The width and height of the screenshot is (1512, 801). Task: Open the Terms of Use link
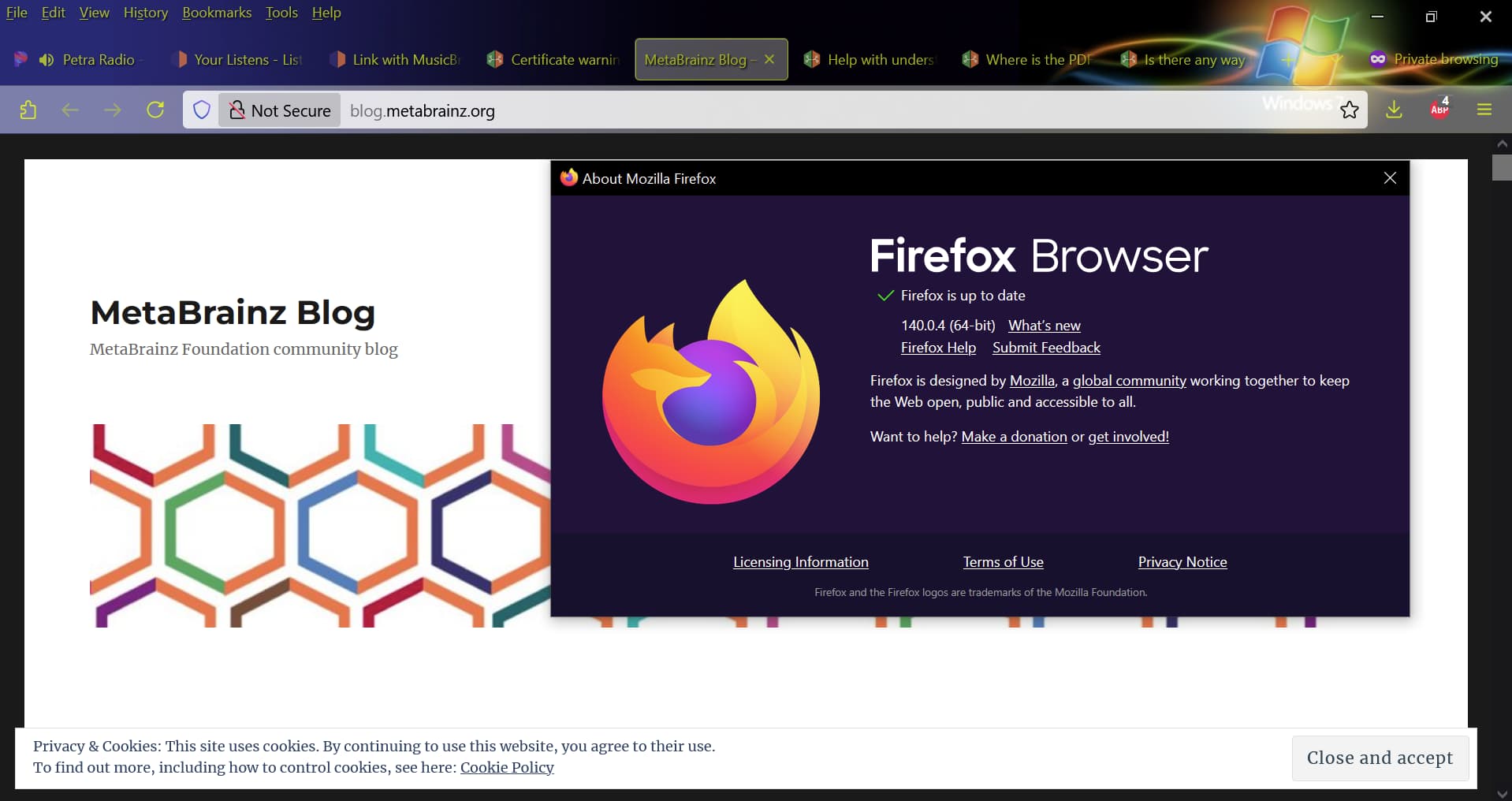[x=1003, y=562]
